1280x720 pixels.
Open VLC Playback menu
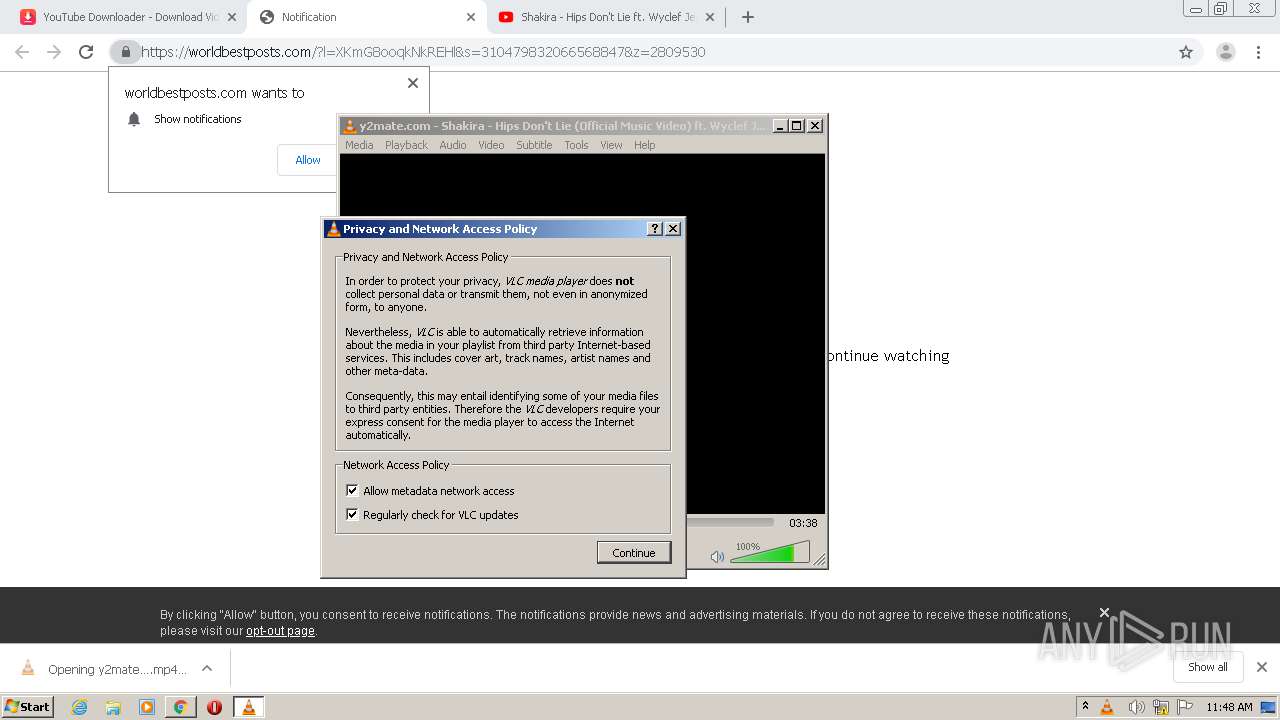[x=406, y=145]
